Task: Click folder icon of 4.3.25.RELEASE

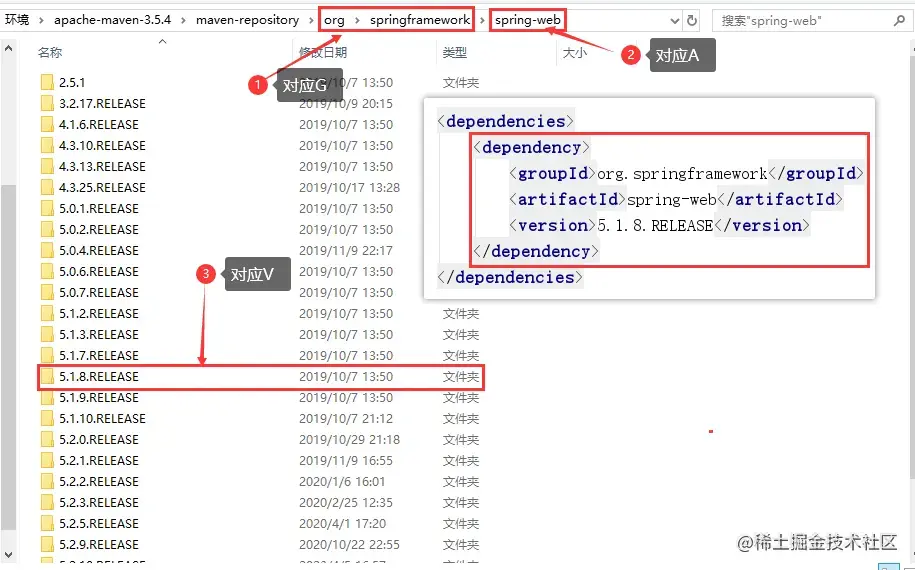Action: point(47,187)
